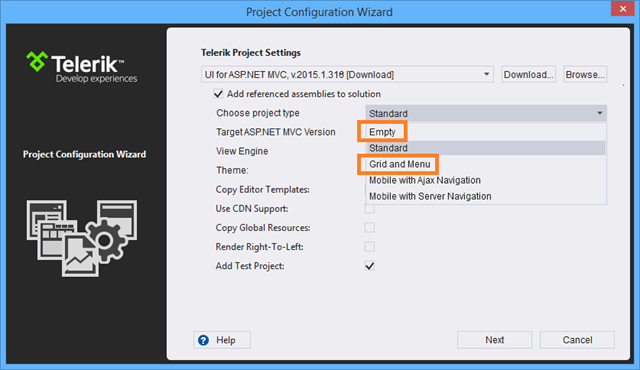Toggle Add referenced assemblies to solution checkbox
640x370 pixels.
218,94
